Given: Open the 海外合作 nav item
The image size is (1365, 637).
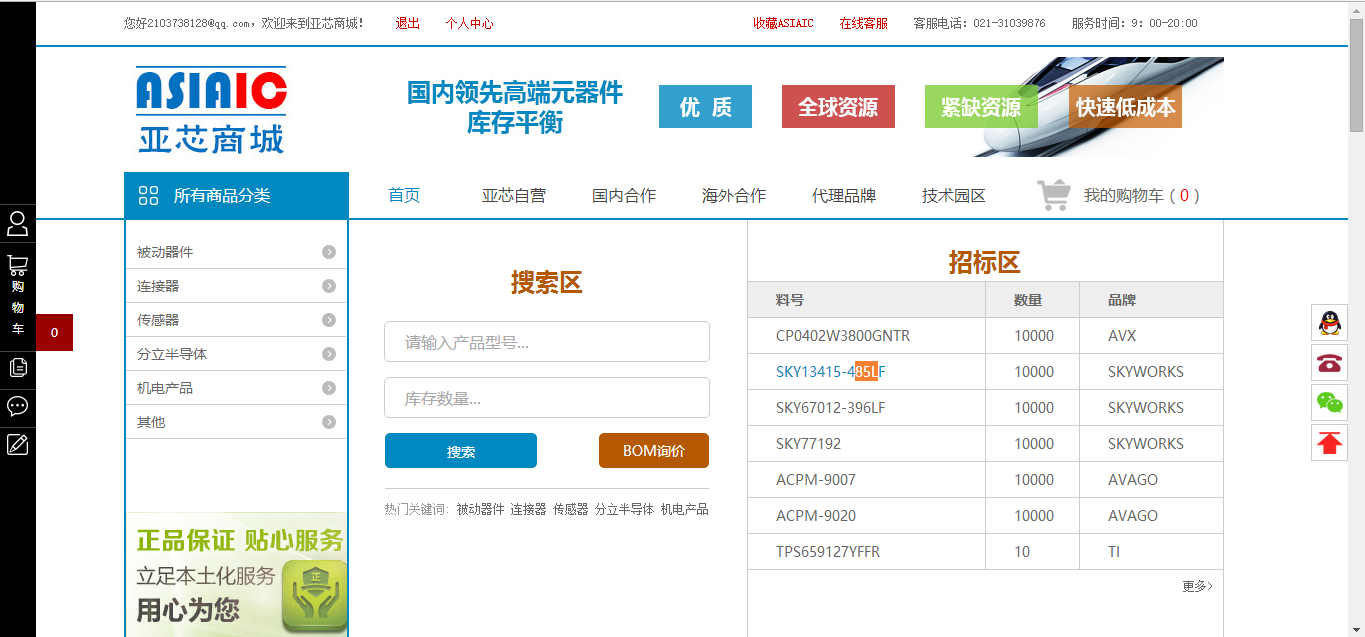Looking at the screenshot, I should tap(734, 195).
